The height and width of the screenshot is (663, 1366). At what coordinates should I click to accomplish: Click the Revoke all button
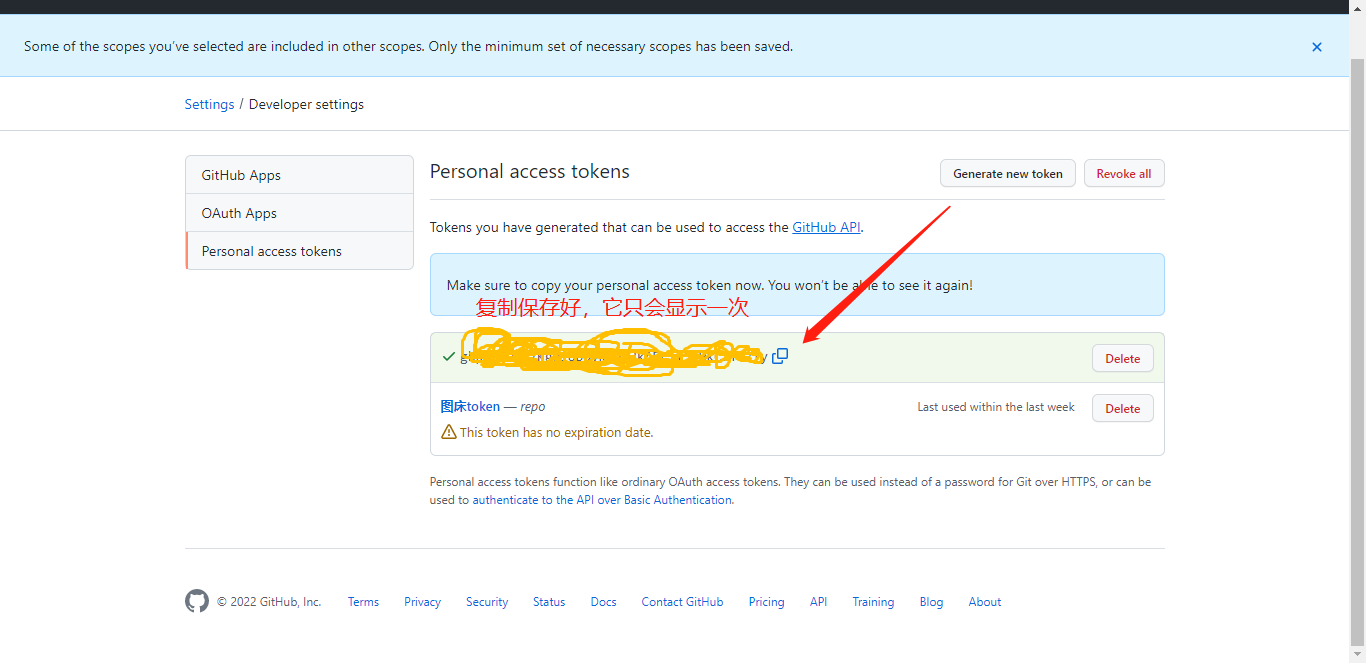click(x=1124, y=173)
